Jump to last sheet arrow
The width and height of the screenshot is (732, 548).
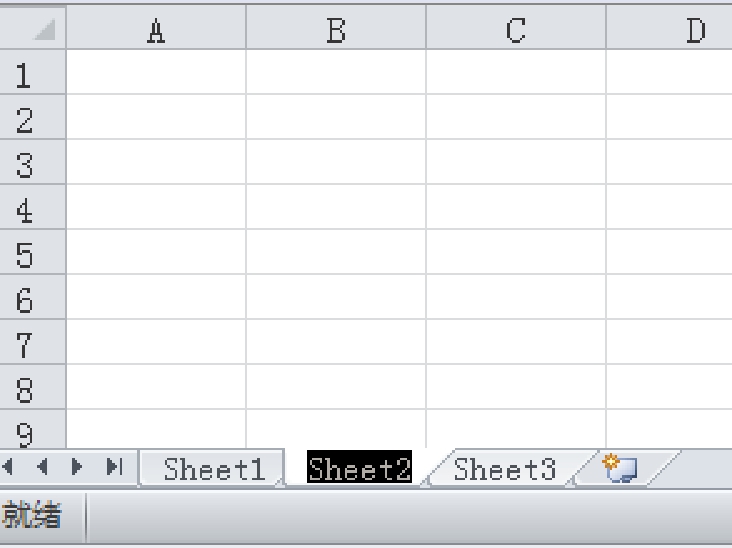pos(114,467)
